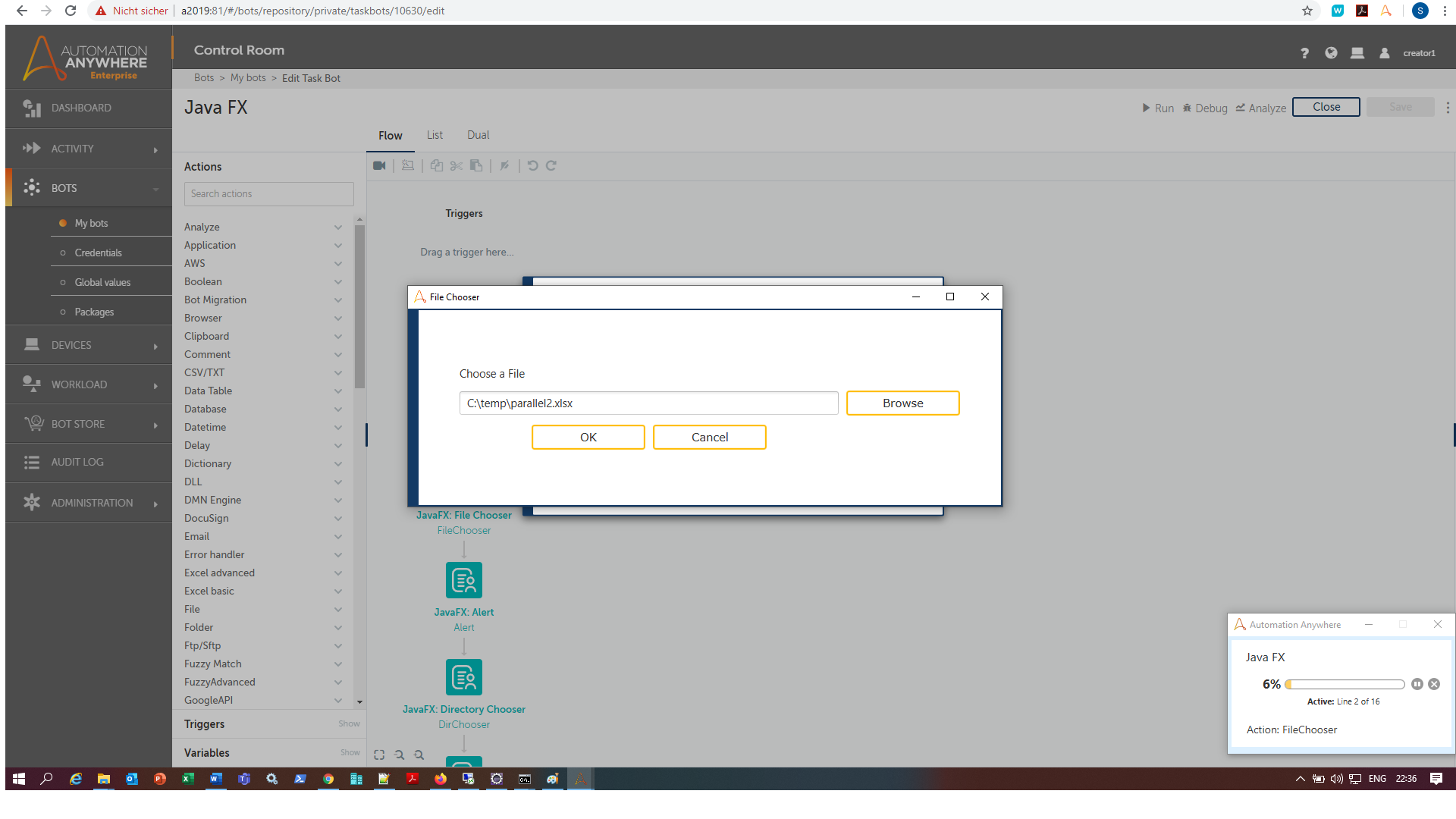Pause the bot run in progress window
This screenshot has width=1456, height=819.
point(1417,684)
